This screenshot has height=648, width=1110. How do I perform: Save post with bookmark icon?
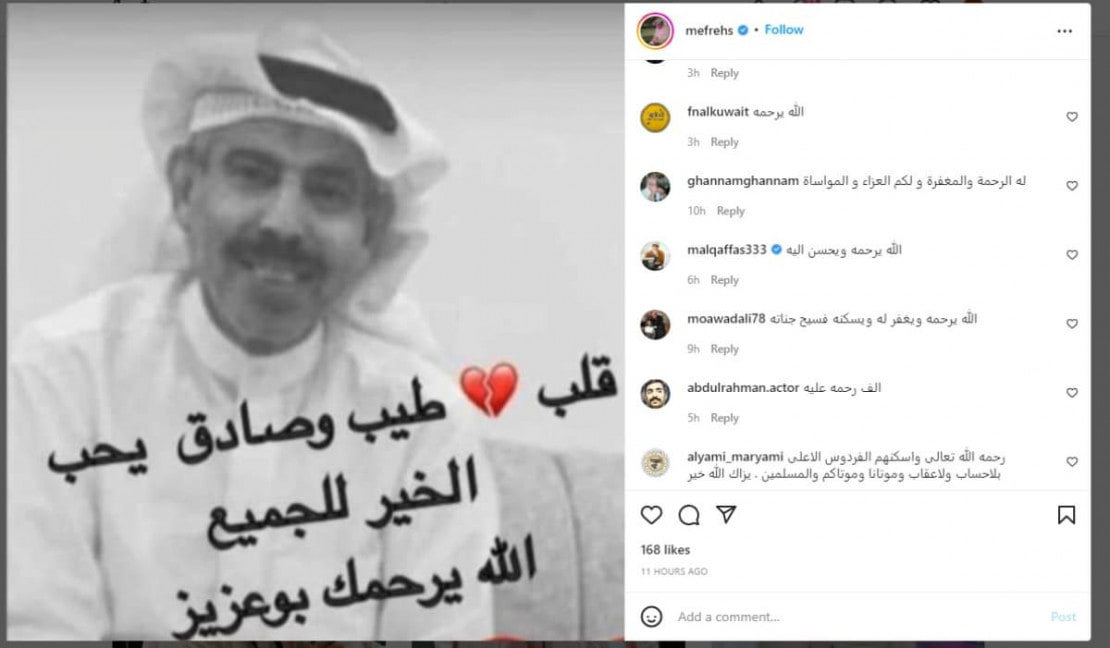pyautogui.click(x=1066, y=515)
